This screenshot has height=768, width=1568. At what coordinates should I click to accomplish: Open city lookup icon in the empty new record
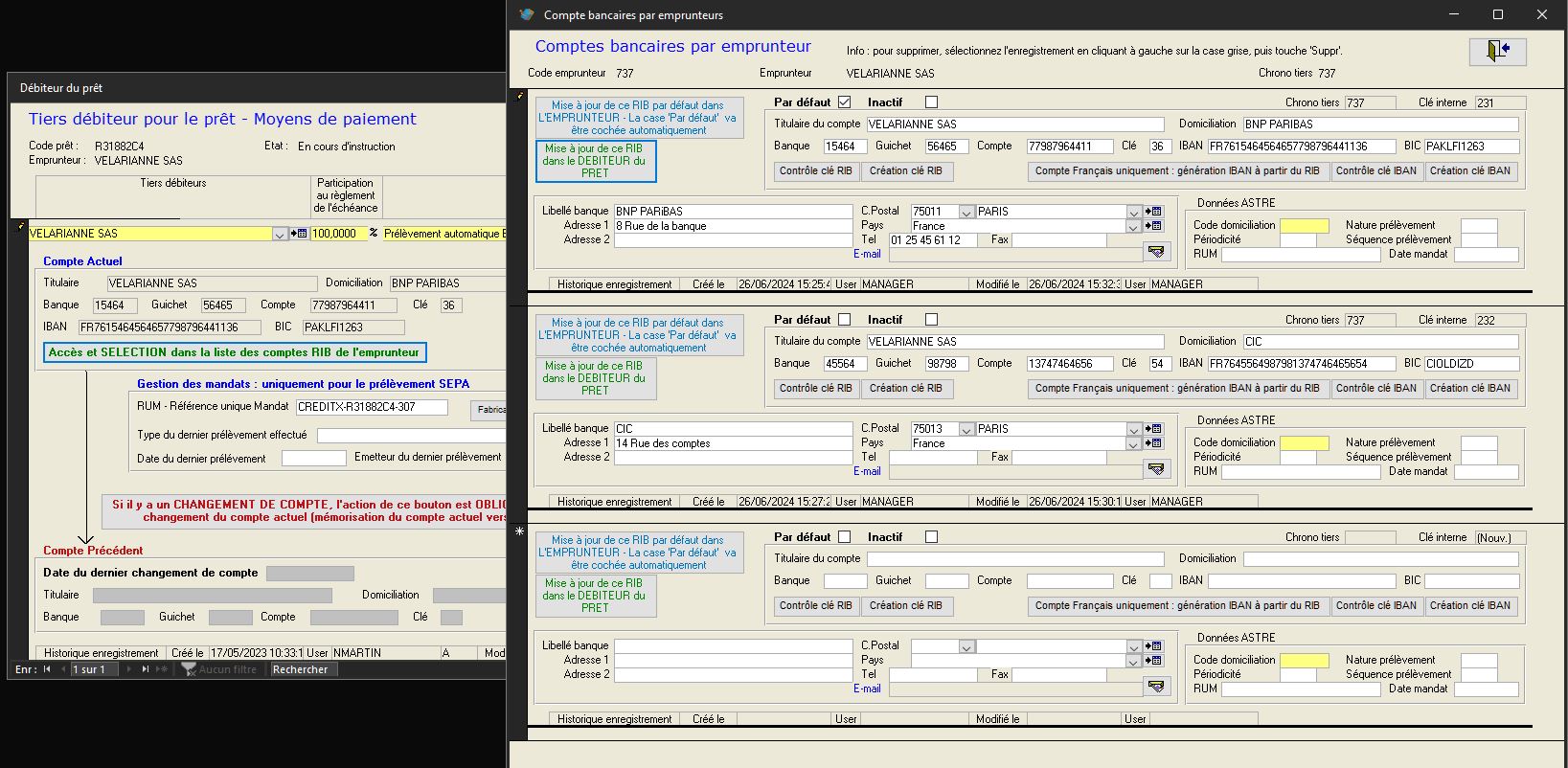coord(1153,646)
